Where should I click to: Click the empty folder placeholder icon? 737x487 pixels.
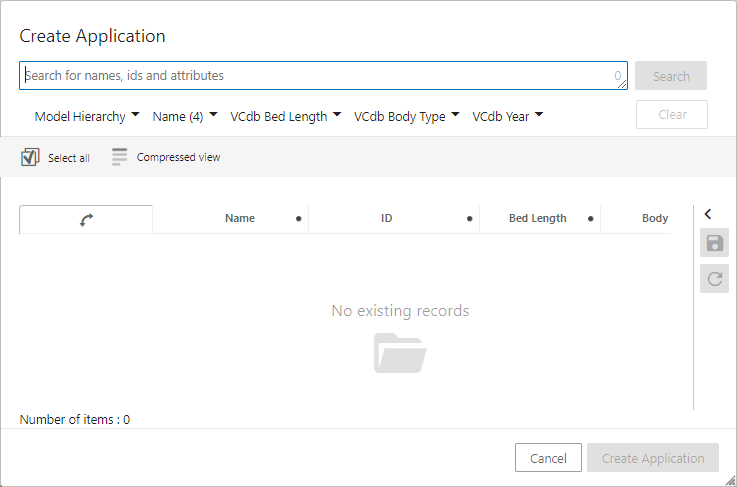[400, 353]
